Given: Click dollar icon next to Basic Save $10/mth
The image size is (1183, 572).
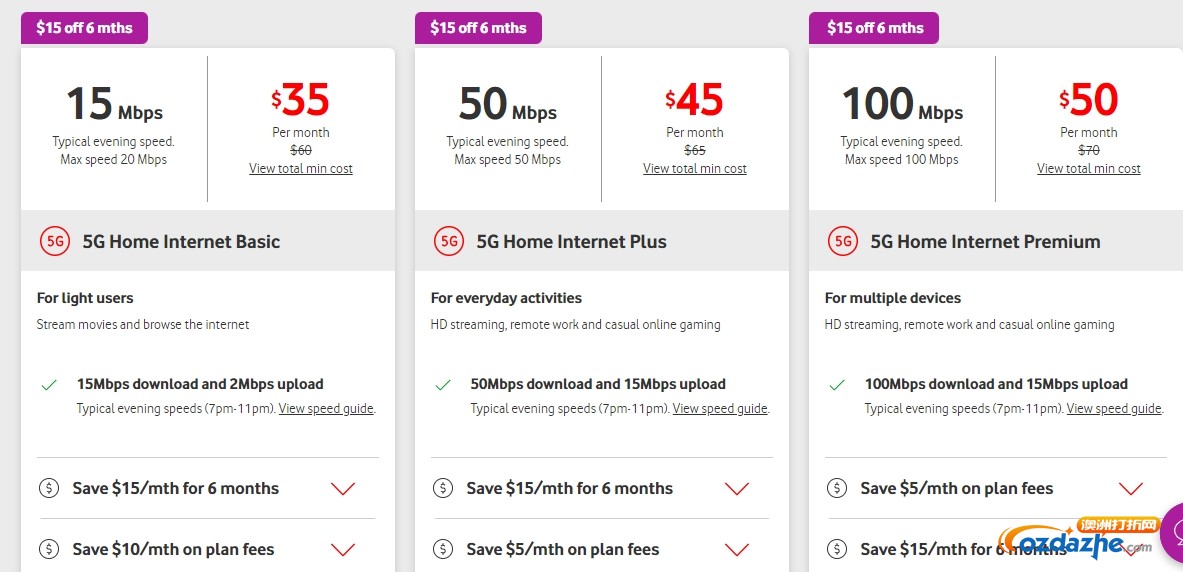Looking at the screenshot, I should click(x=49, y=549).
